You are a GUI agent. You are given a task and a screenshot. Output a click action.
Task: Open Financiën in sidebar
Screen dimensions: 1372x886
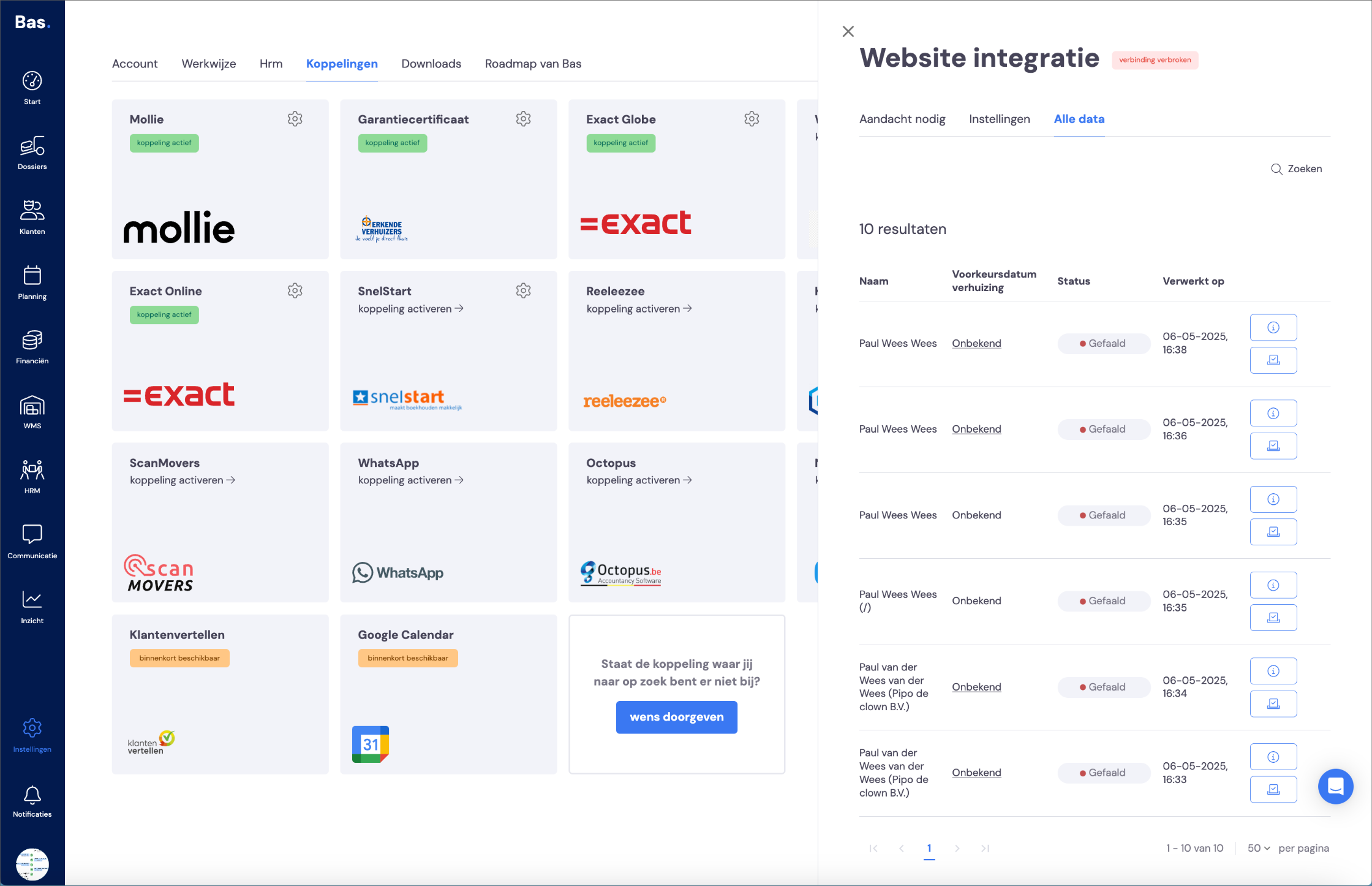coord(32,347)
